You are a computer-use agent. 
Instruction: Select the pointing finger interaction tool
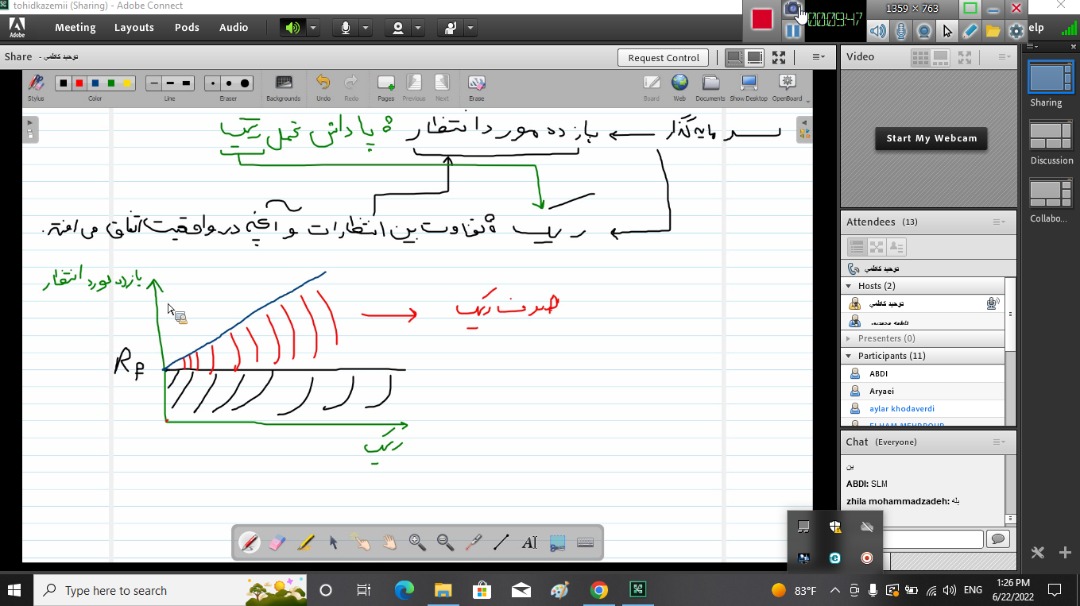362,543
